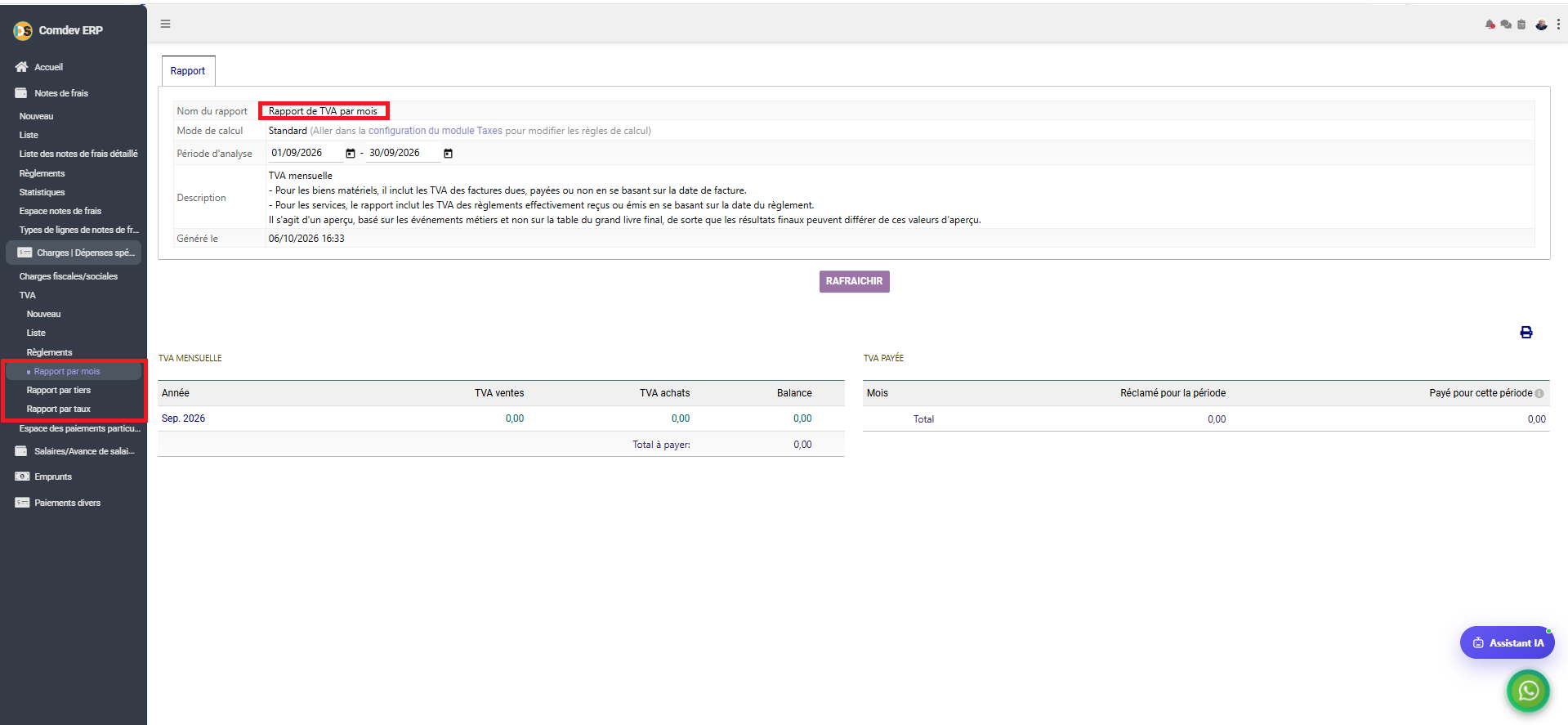Click the end date field 30/09/2026
The height and width of the screenshot is (725, 1568).
tap(402, 153)
